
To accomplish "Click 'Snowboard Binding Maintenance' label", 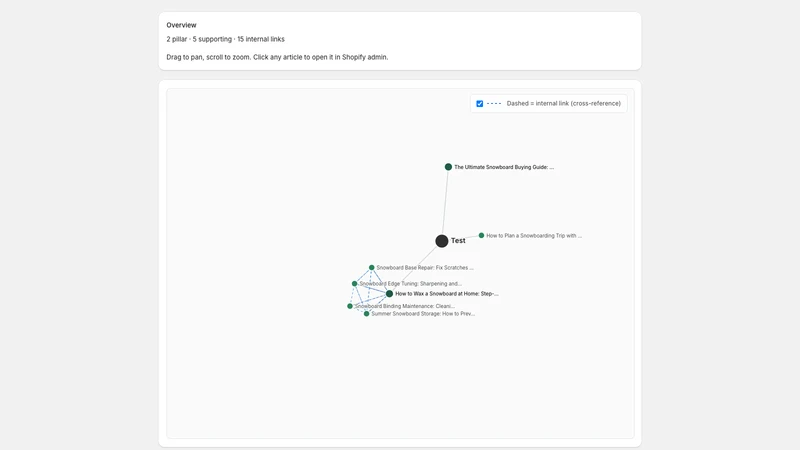I will click(x=405, y=307).
